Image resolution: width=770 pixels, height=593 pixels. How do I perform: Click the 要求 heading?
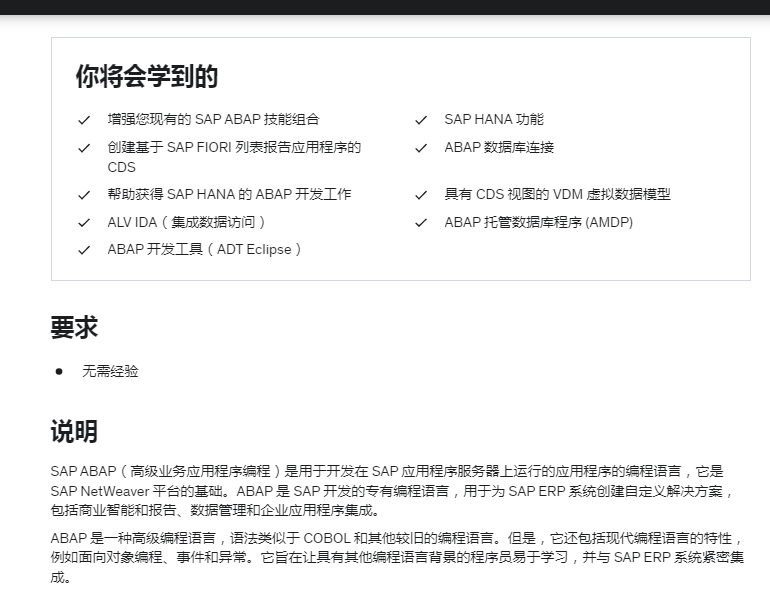[x=74, y=327]
